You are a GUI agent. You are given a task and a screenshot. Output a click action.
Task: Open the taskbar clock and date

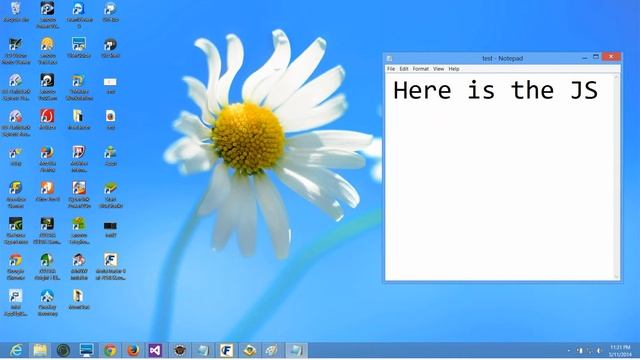(x=620, y=351)
